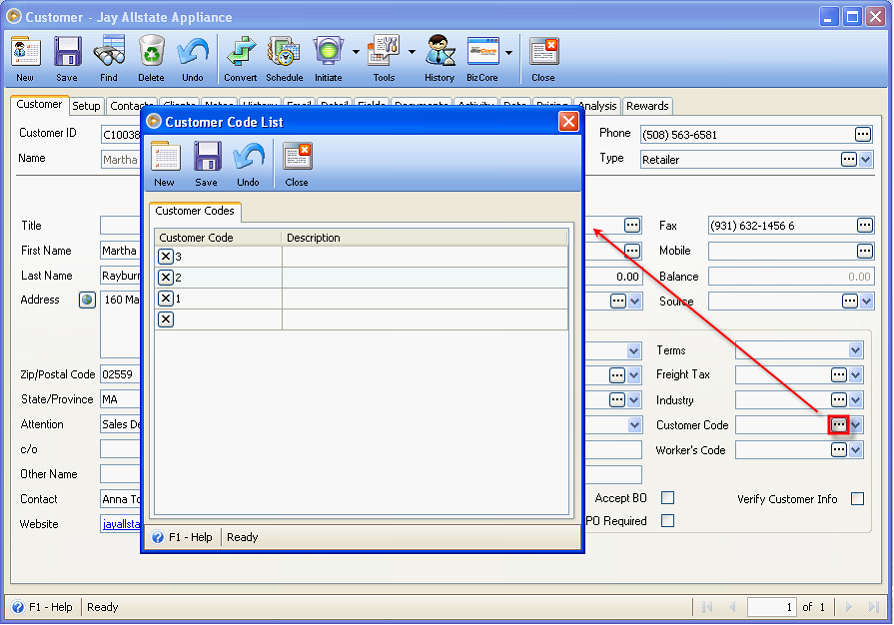Enable Verify Customer Info checkbox

pos(857,499)
